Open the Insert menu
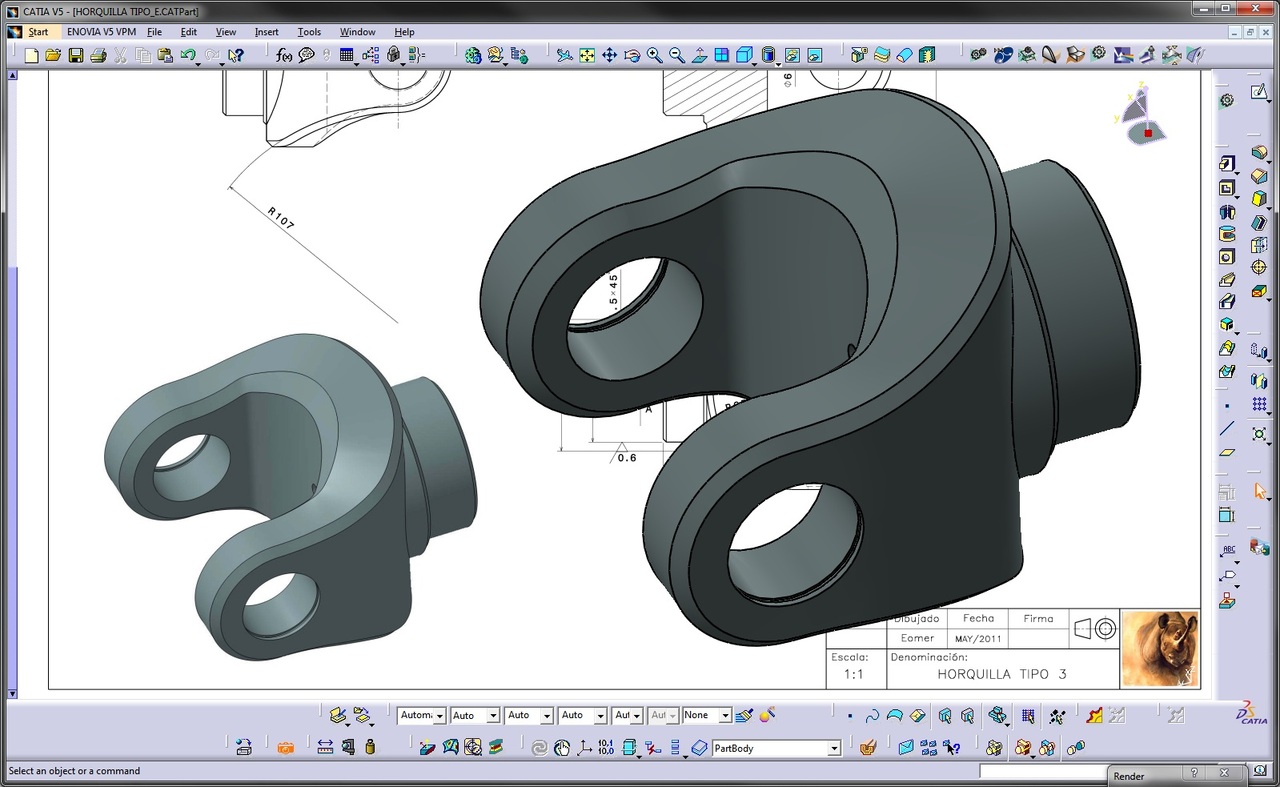This screenshot has width=1280, height=787. pyautogui.click(x=267, y=32)
